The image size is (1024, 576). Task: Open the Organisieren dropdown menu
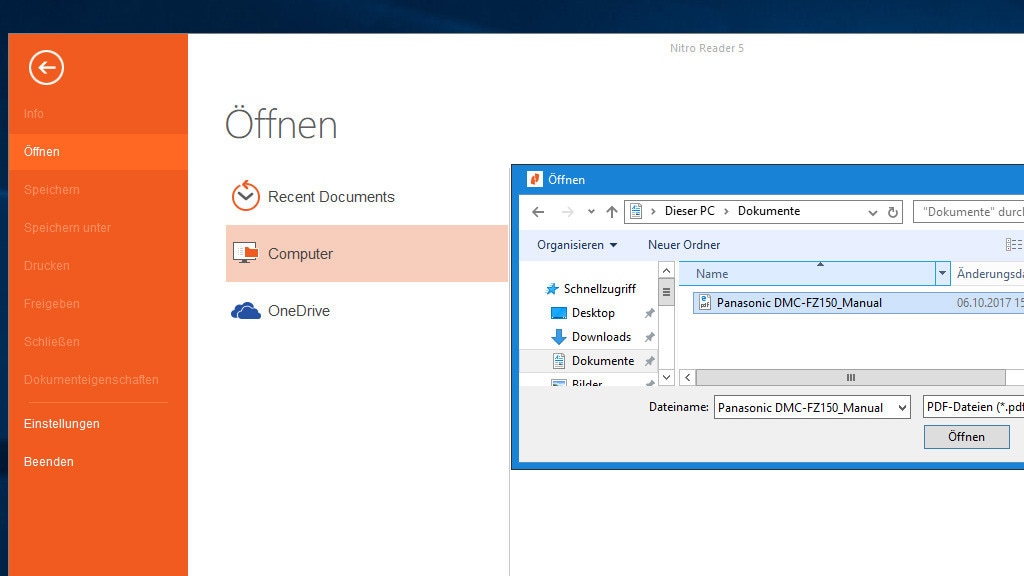coord(576,245)
